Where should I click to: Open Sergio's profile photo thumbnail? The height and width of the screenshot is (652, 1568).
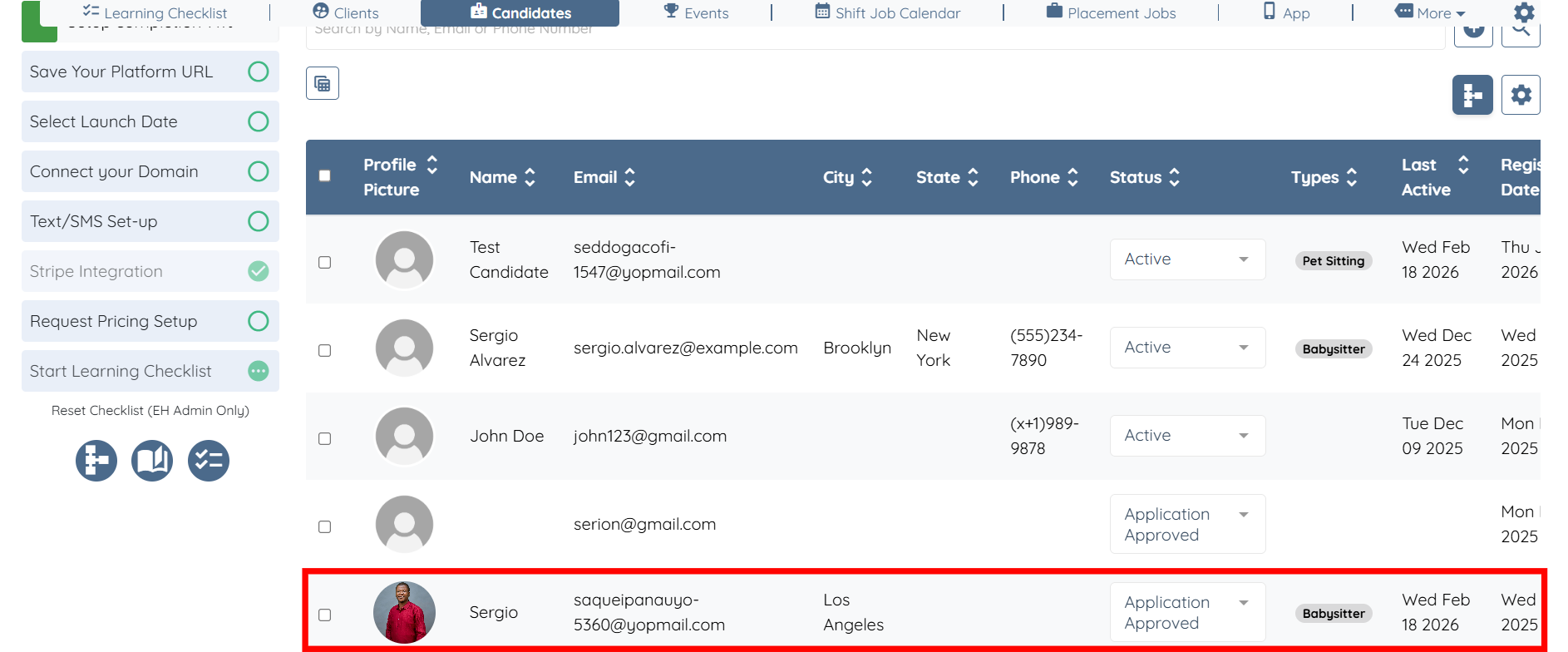pyautogui.click(x=404, y=613)
